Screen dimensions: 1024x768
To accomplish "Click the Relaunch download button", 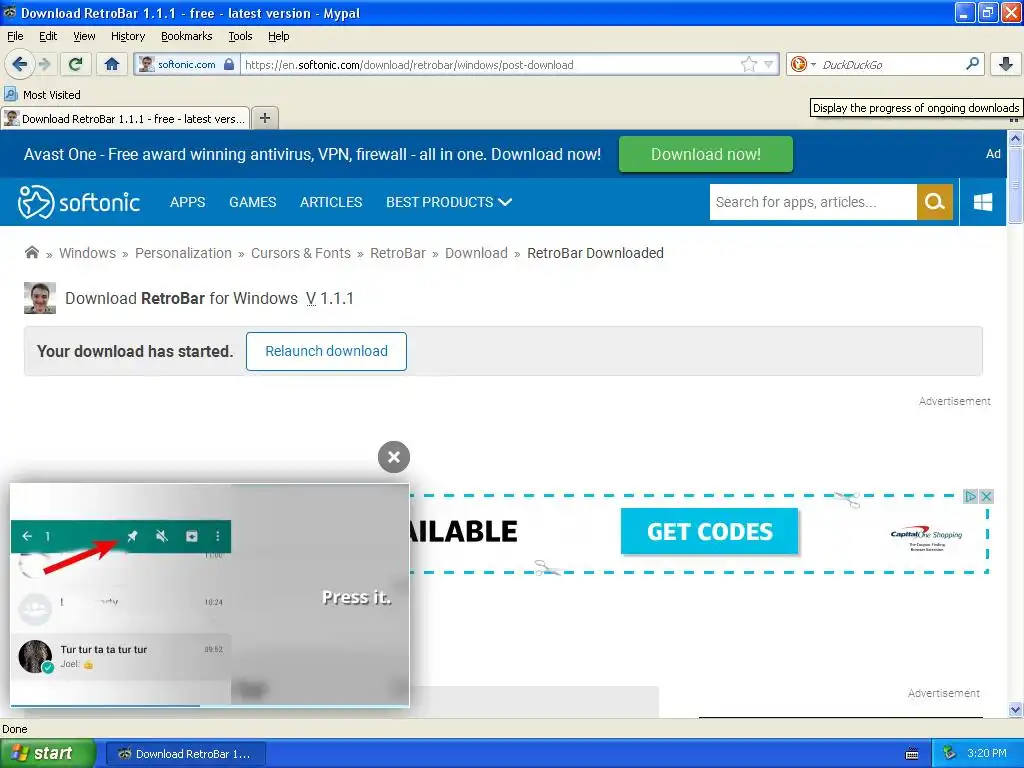I will point(327,351).
